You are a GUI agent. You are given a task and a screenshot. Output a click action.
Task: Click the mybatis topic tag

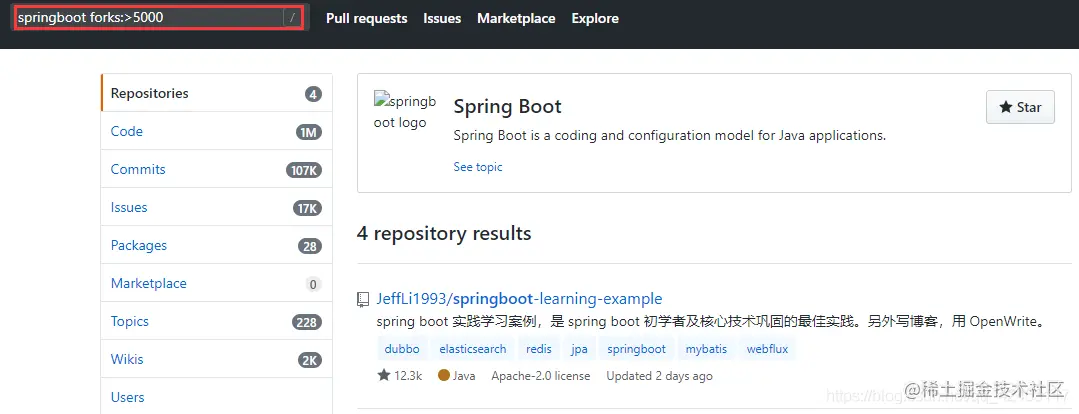[x=706, y=349]
